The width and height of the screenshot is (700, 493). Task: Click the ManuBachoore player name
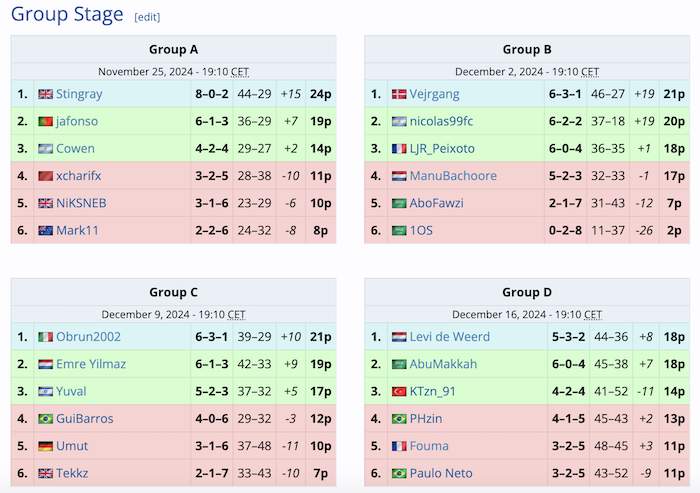453,176
